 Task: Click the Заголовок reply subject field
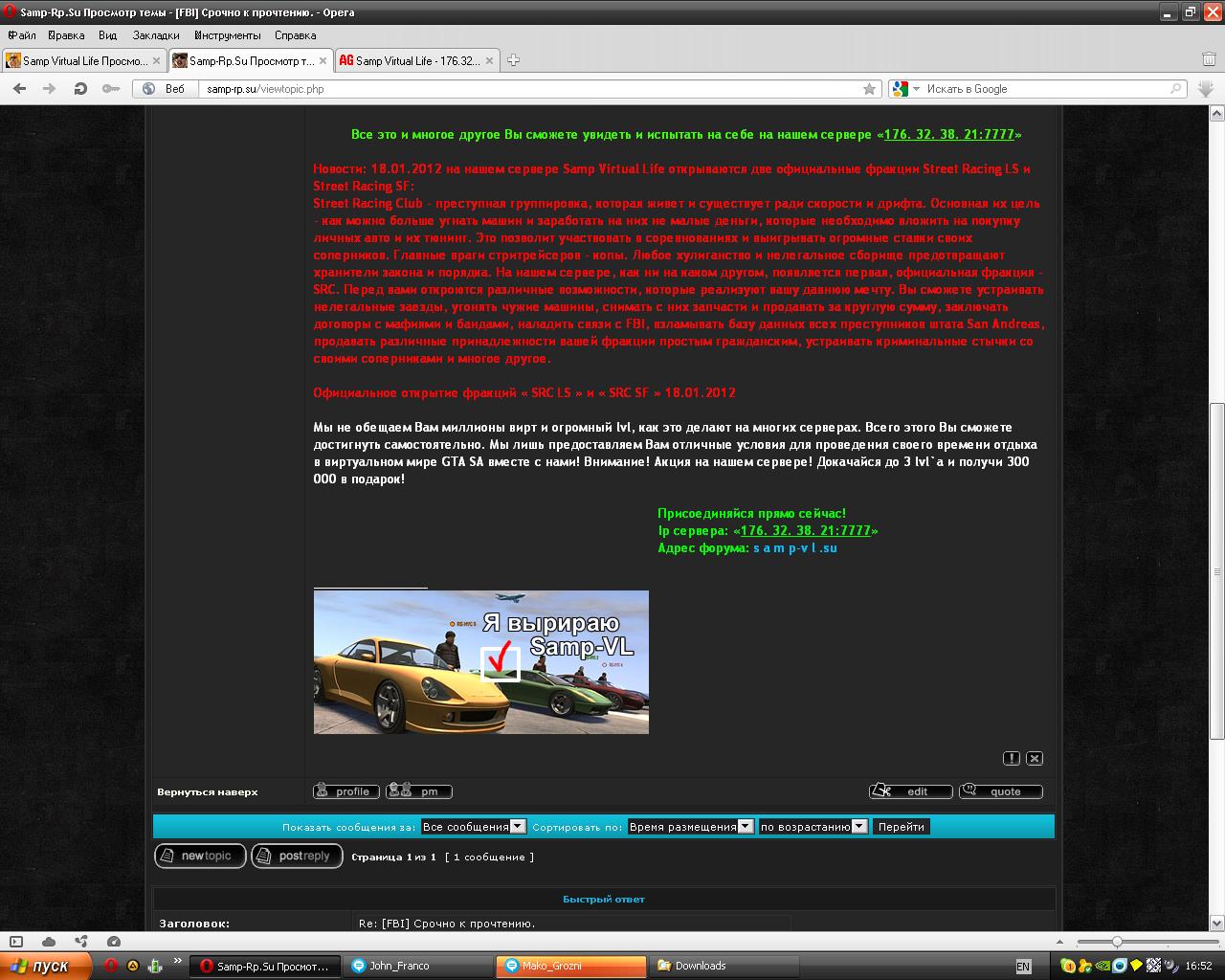coord(572,924)
